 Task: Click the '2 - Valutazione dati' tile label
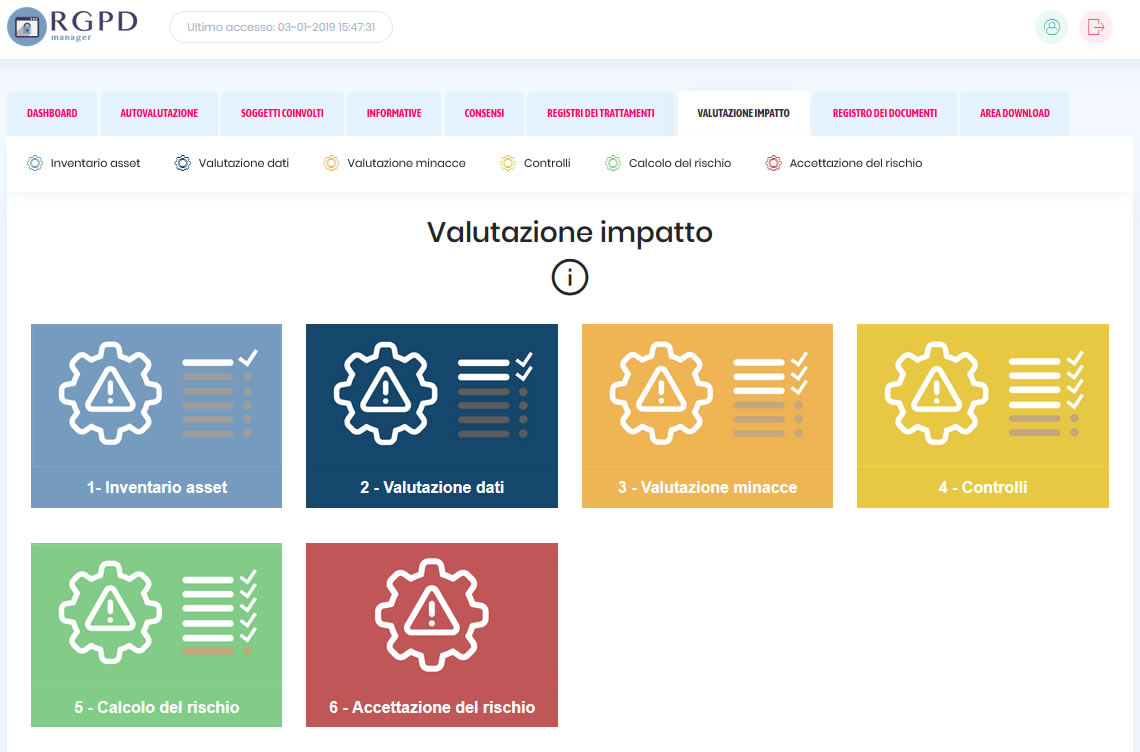(432, 487)
